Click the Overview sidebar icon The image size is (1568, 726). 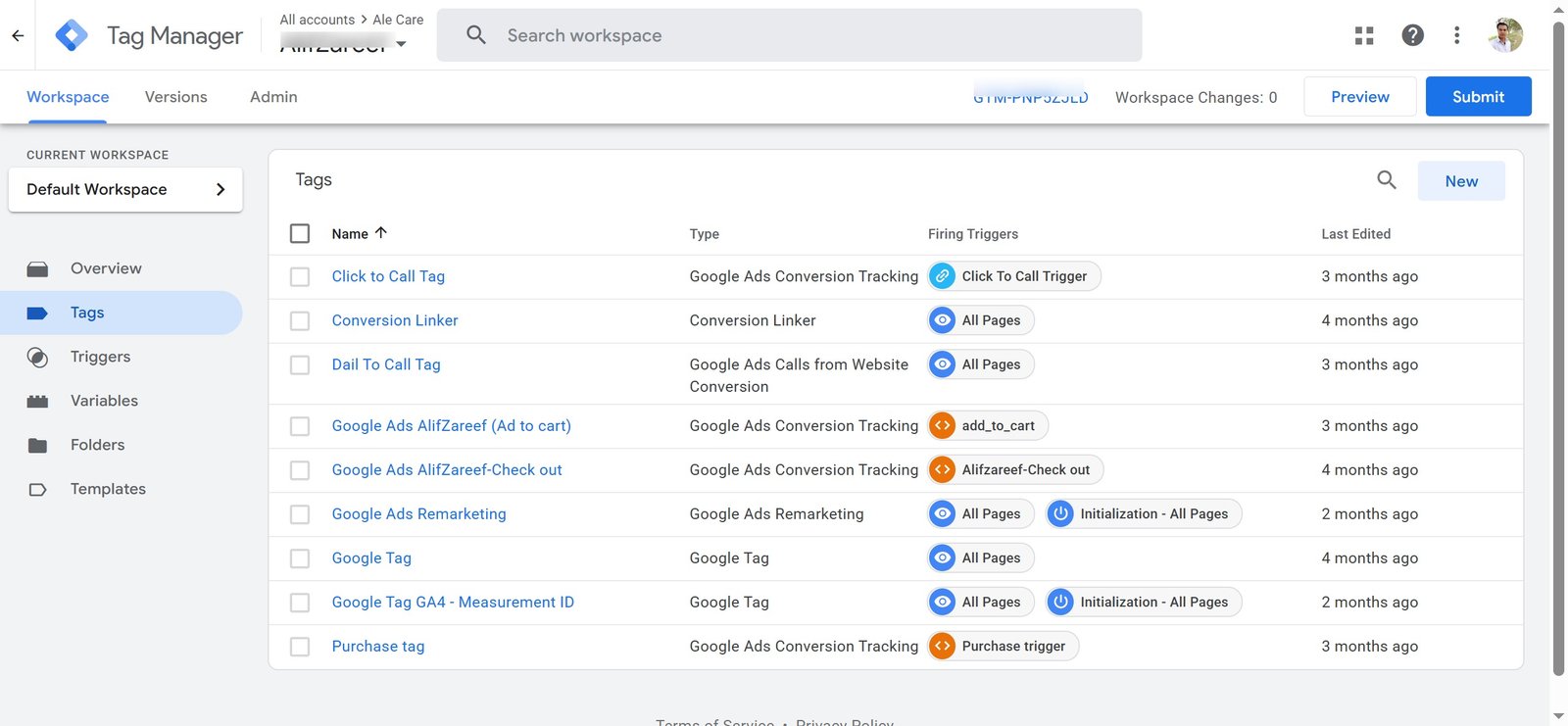pos(37,268)
